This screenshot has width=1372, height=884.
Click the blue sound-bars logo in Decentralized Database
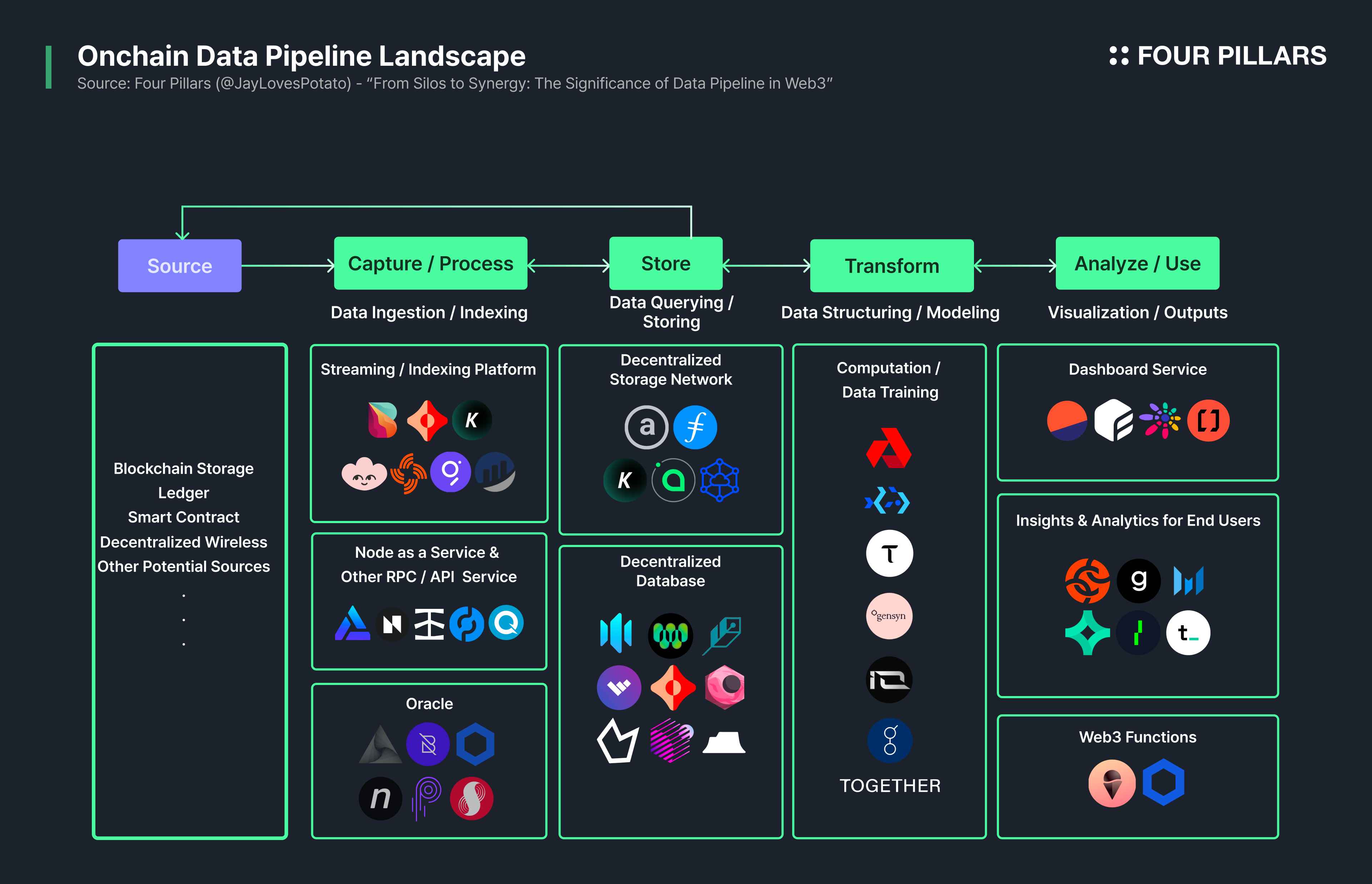pos(616,633)
